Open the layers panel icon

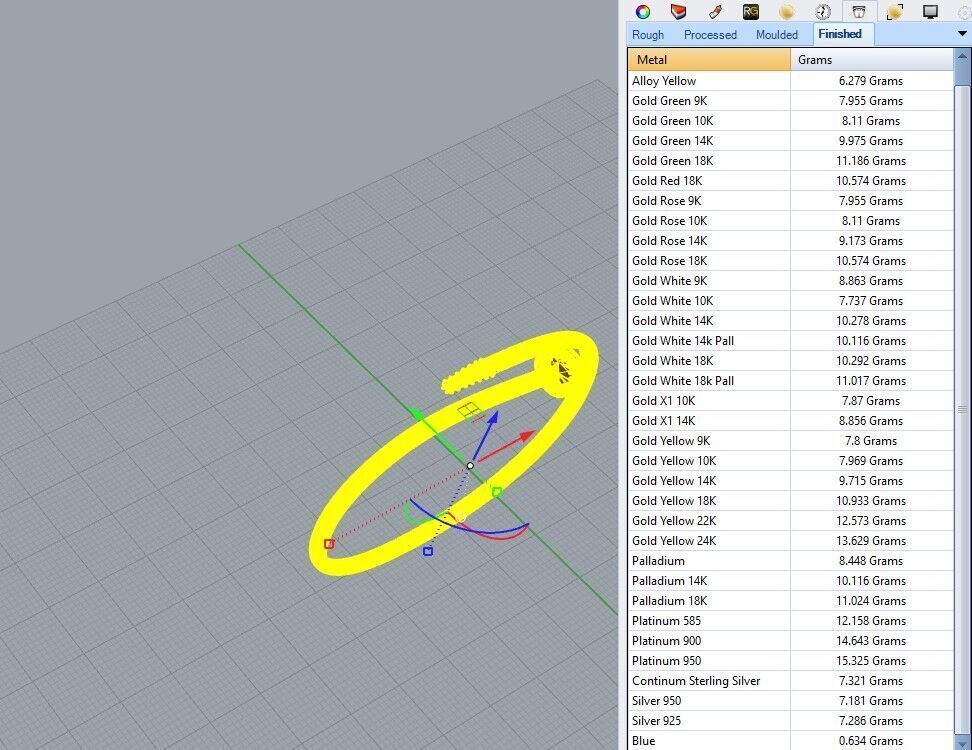point(679,11)
